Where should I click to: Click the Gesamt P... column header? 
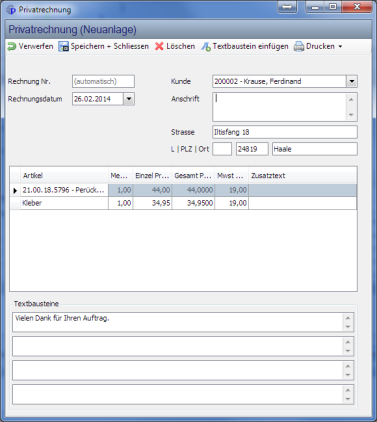193,176
